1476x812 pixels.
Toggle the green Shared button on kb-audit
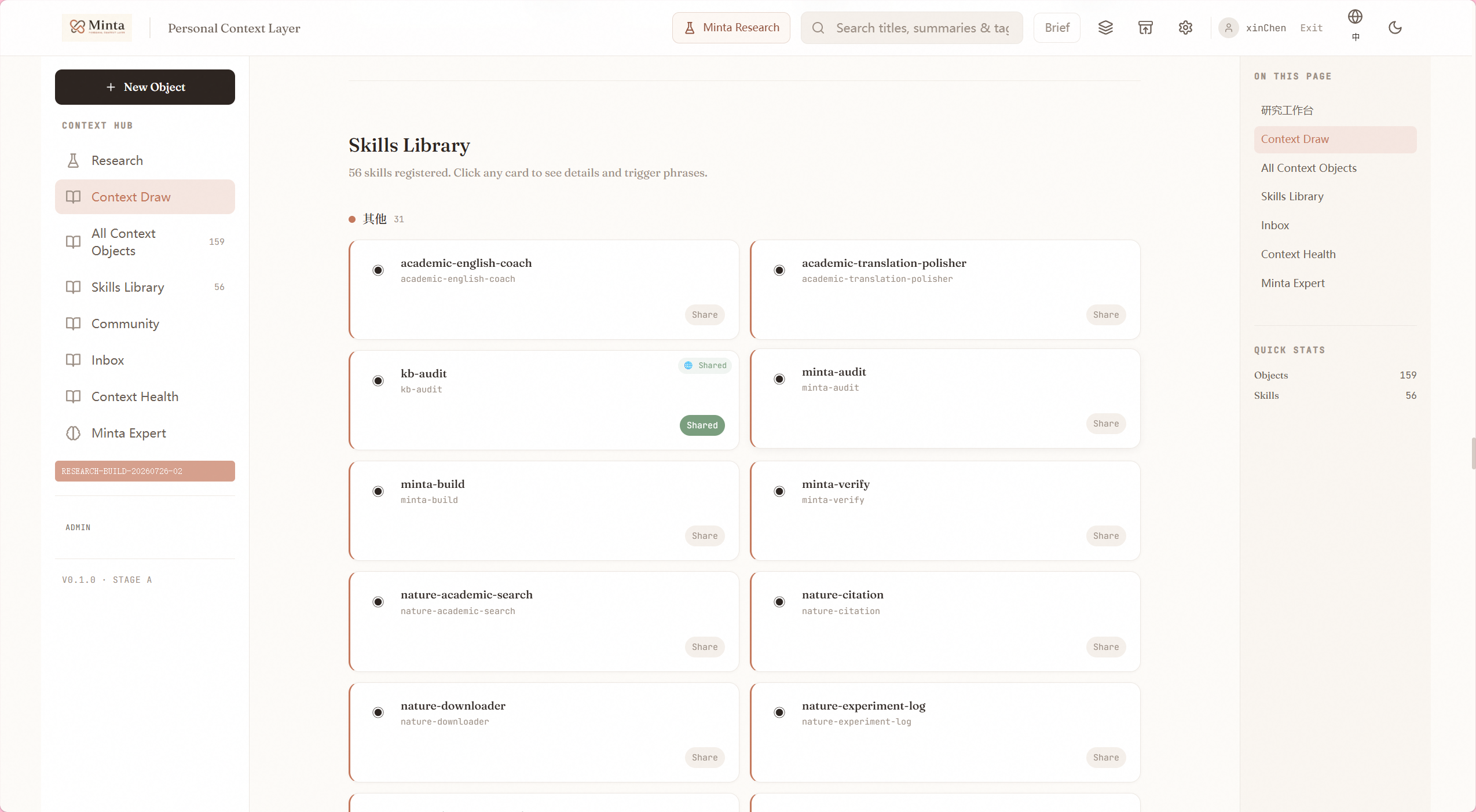pos(702,425)
